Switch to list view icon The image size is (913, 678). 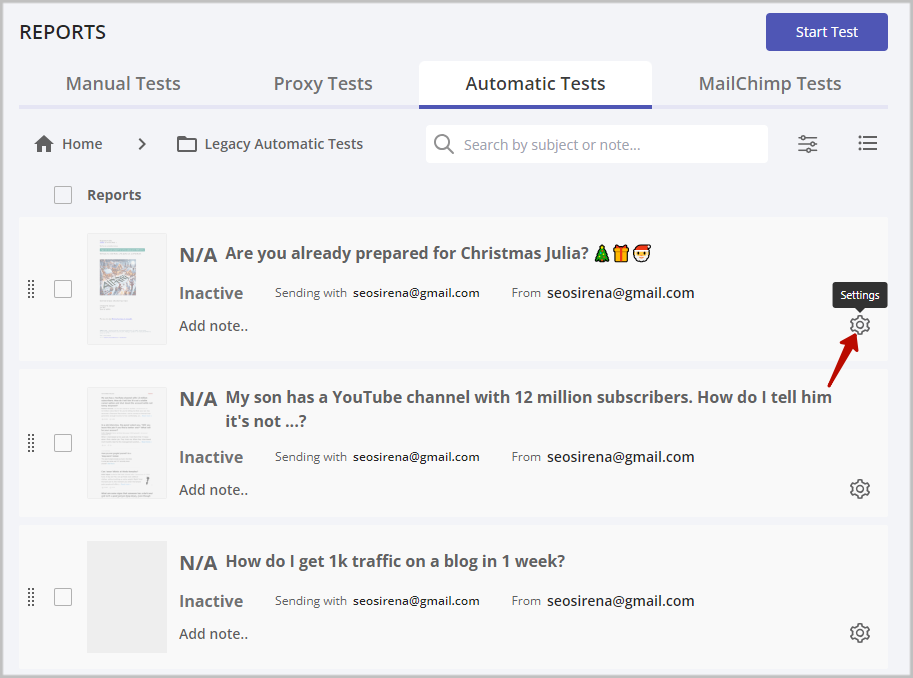[x=867, y=143]
